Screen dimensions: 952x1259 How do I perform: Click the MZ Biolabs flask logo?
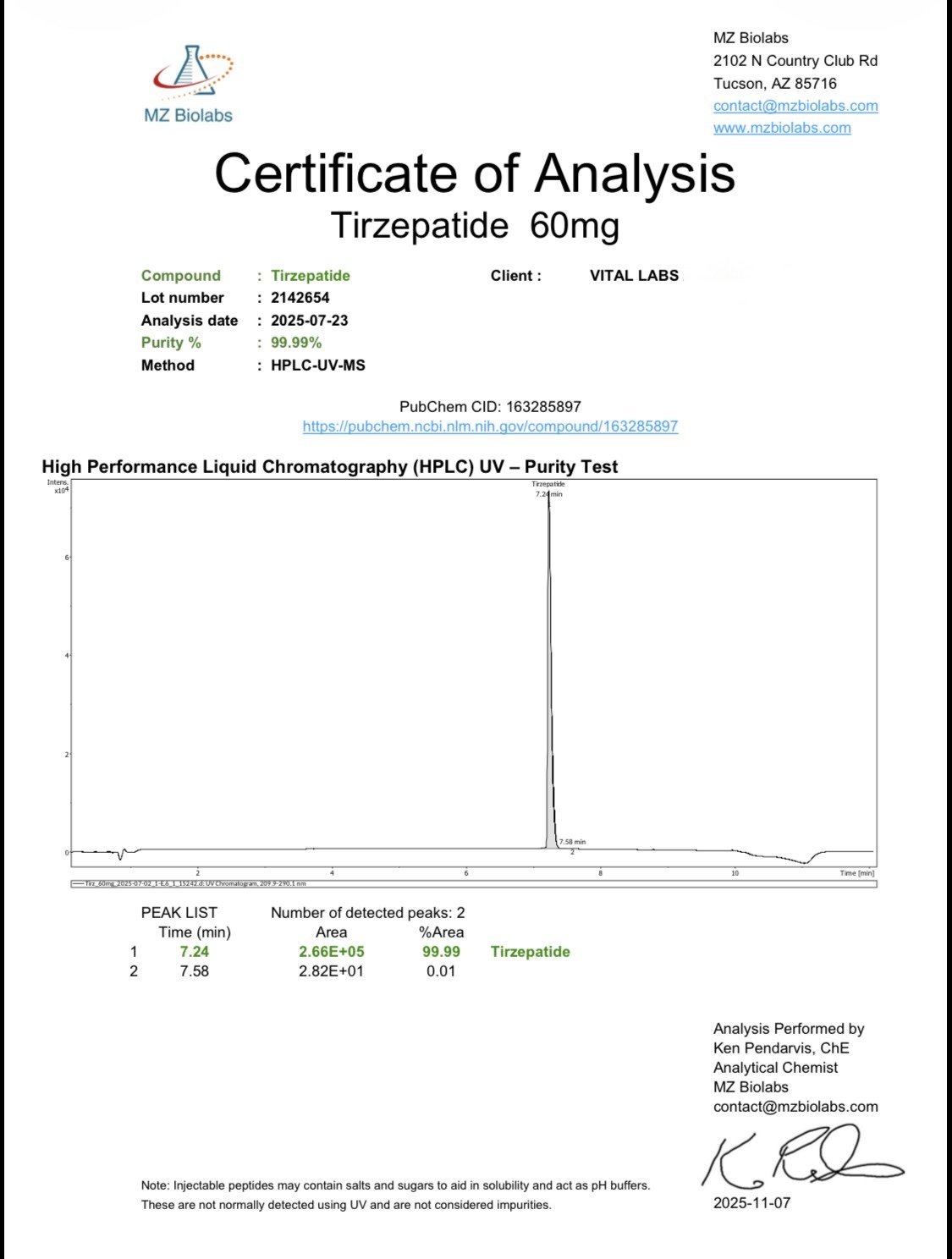pos(191,73)
